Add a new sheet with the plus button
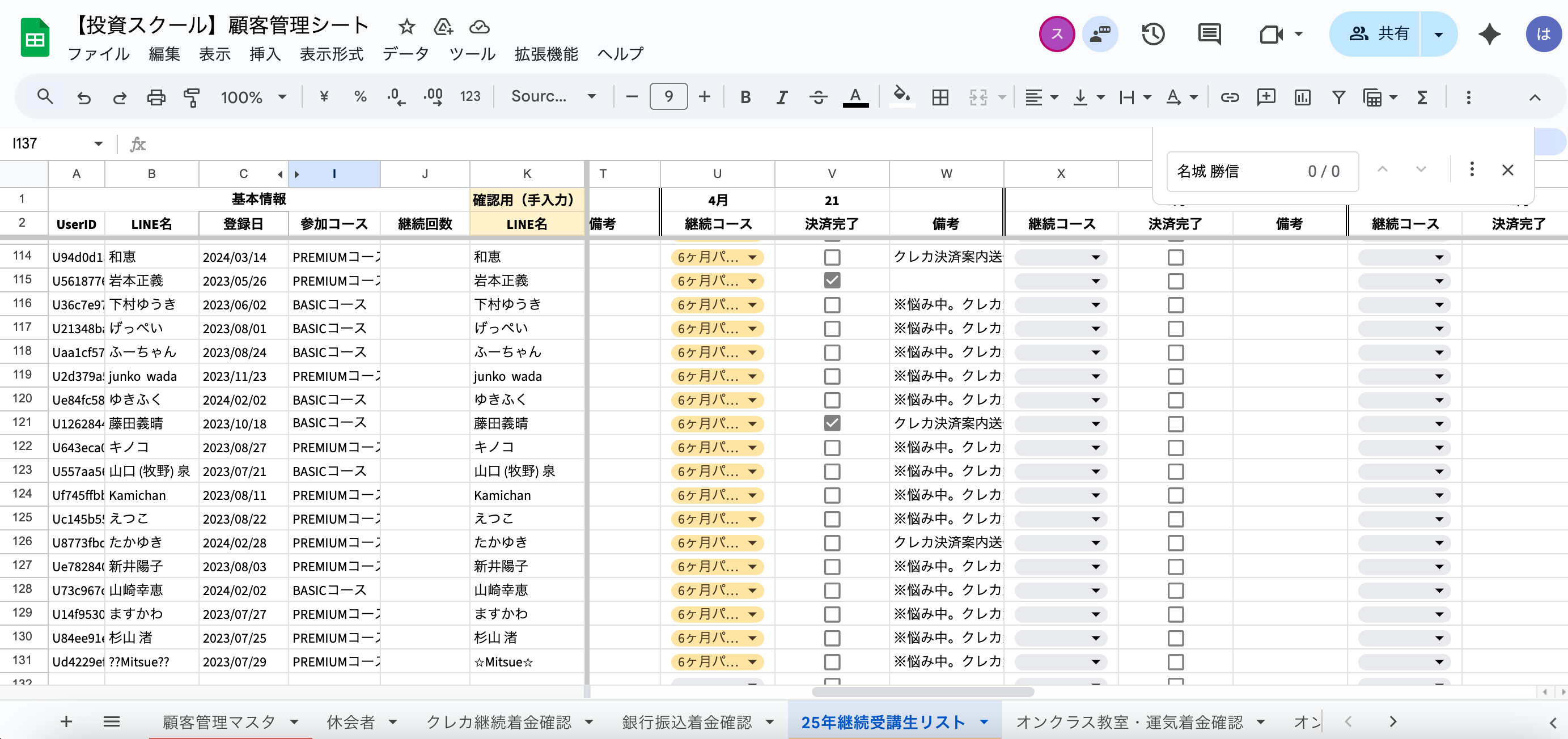Viewport: 1568px width, 739px height. tap(66, 722)
